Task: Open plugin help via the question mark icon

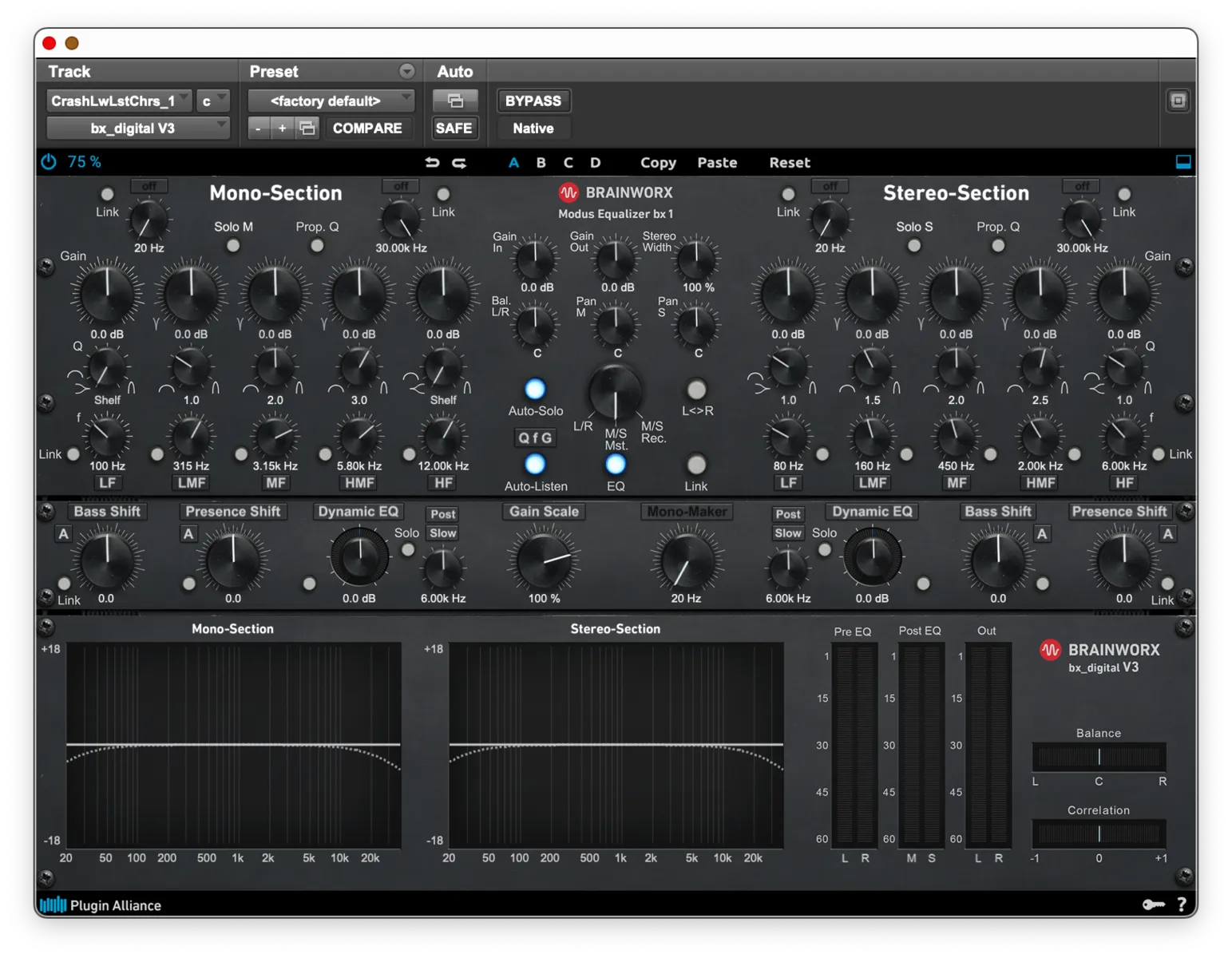Action: (1182, 905)
